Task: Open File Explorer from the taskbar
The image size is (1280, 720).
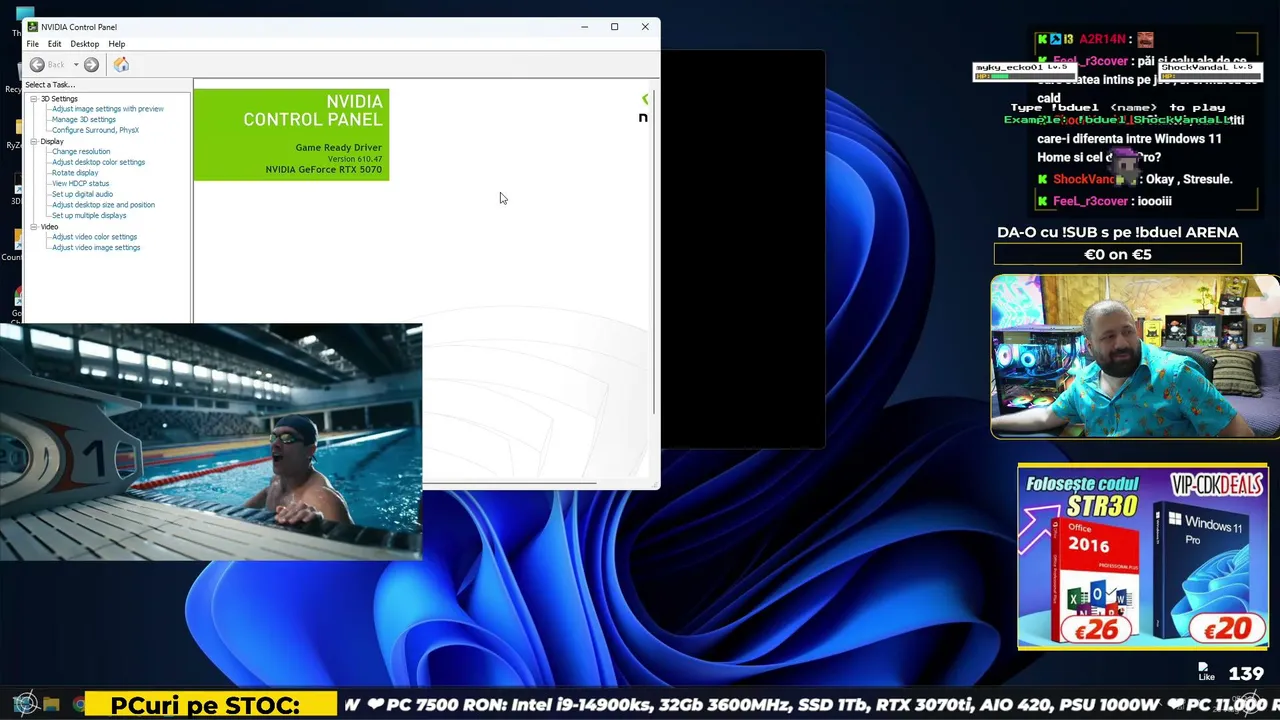Action: pyautogui.click(x=51, y=704)
